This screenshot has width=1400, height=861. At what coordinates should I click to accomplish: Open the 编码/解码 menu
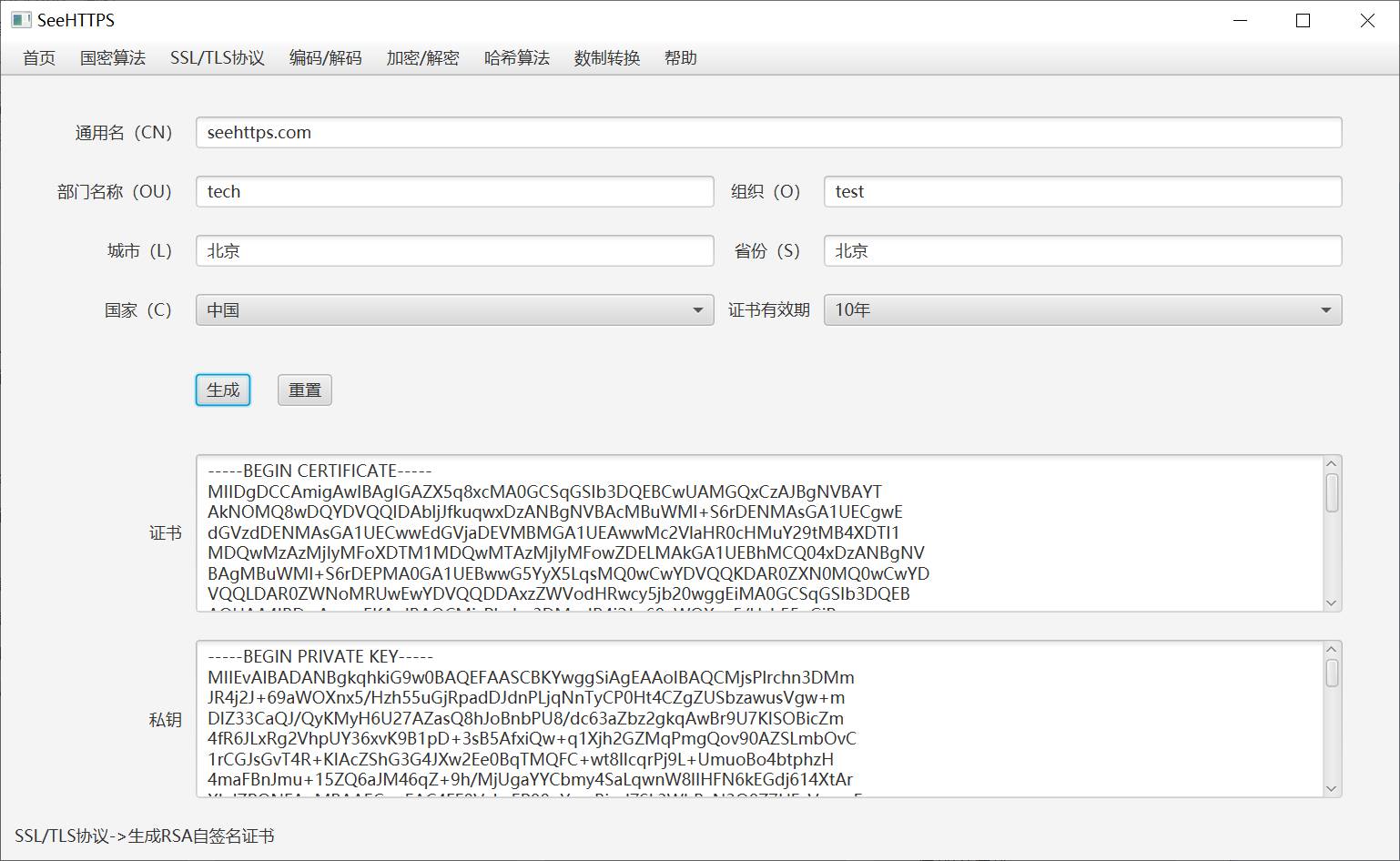[x=326, y=58]
